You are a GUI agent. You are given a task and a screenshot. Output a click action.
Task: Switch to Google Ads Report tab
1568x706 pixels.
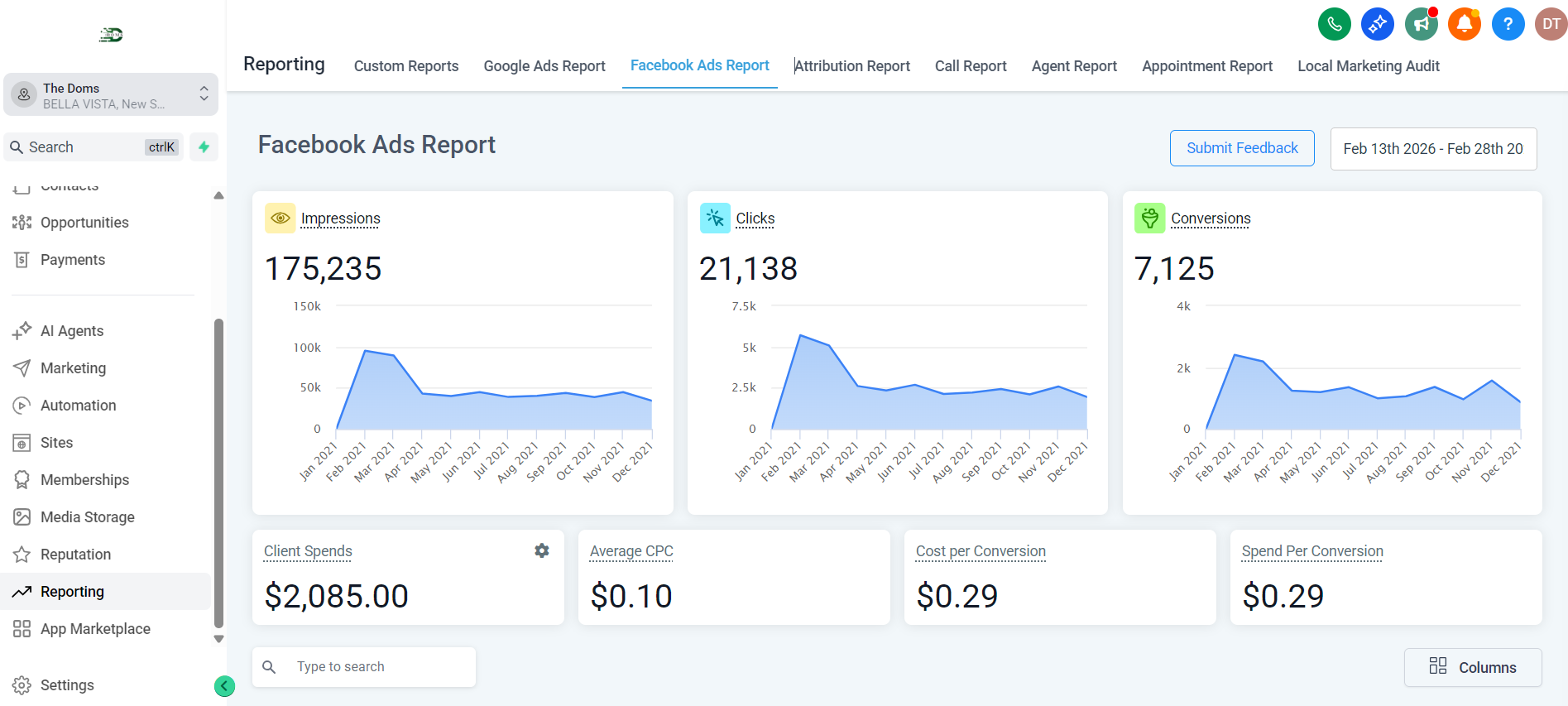coord(544,66)
